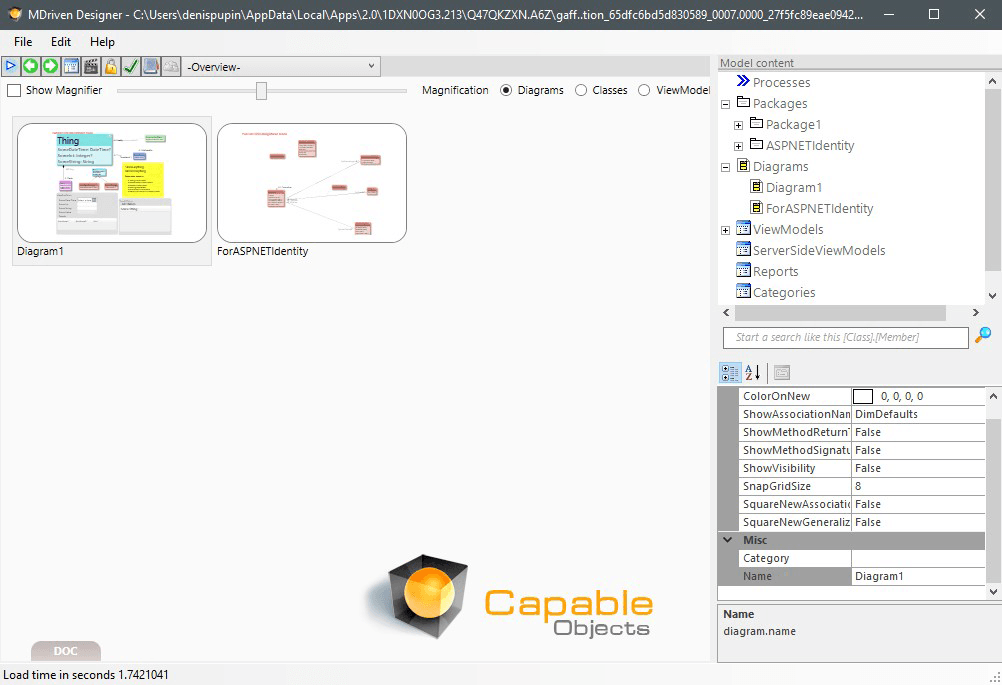Click the ColorOnNew color swatch
The image size is (1002, 685).
click(863, 397)
